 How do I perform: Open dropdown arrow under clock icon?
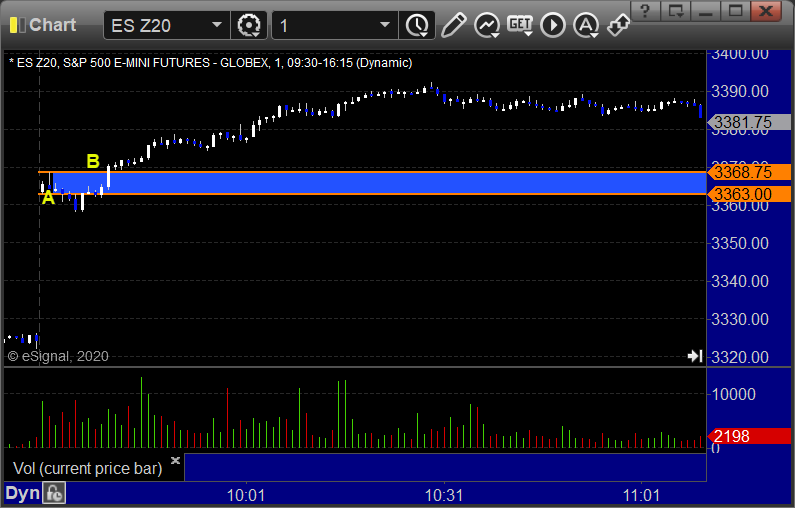point(425,35)
